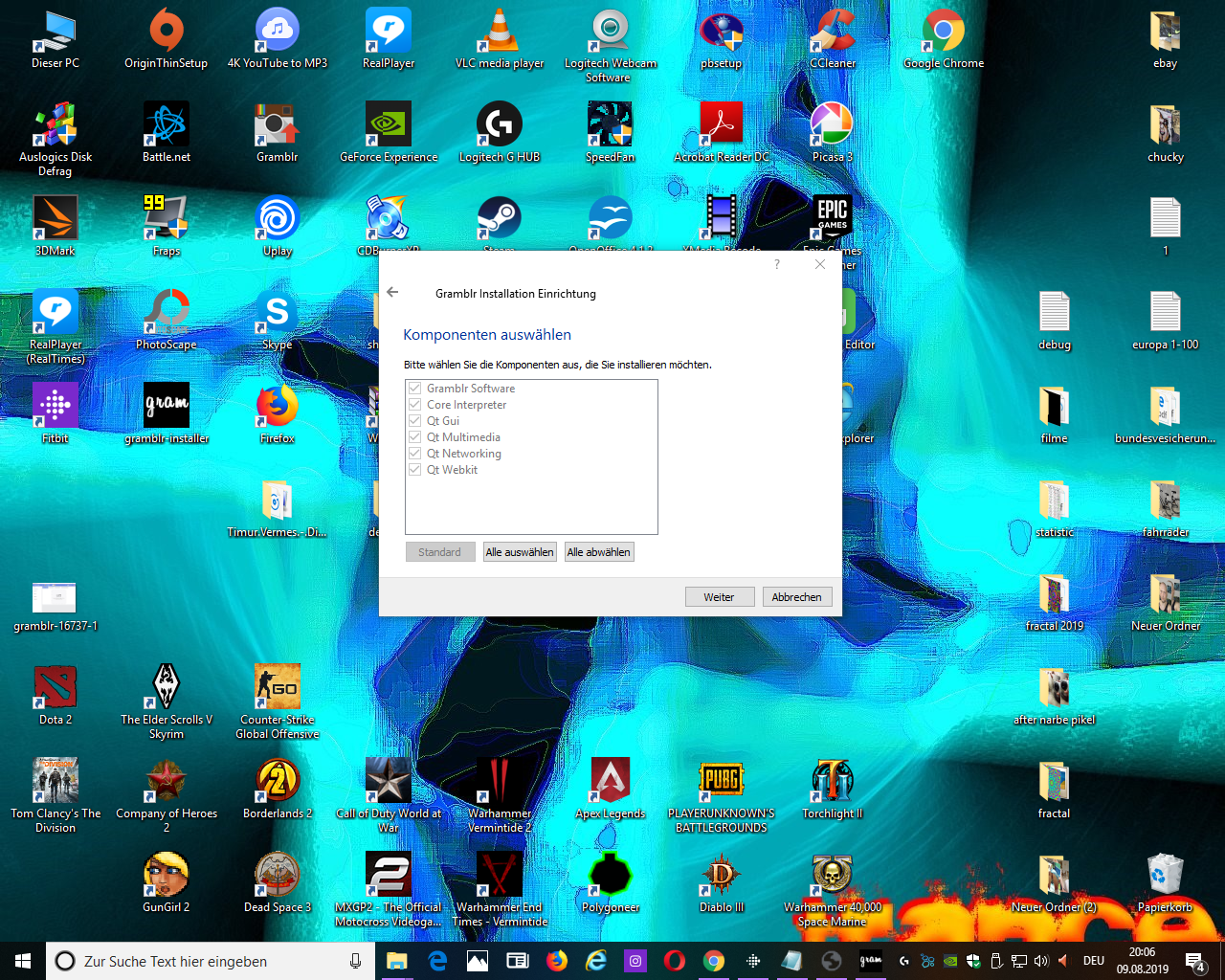This screenshot has height=980, width=1225.
Task: Select the Picasa 3 desktop icon
Action: coord(833,134)
